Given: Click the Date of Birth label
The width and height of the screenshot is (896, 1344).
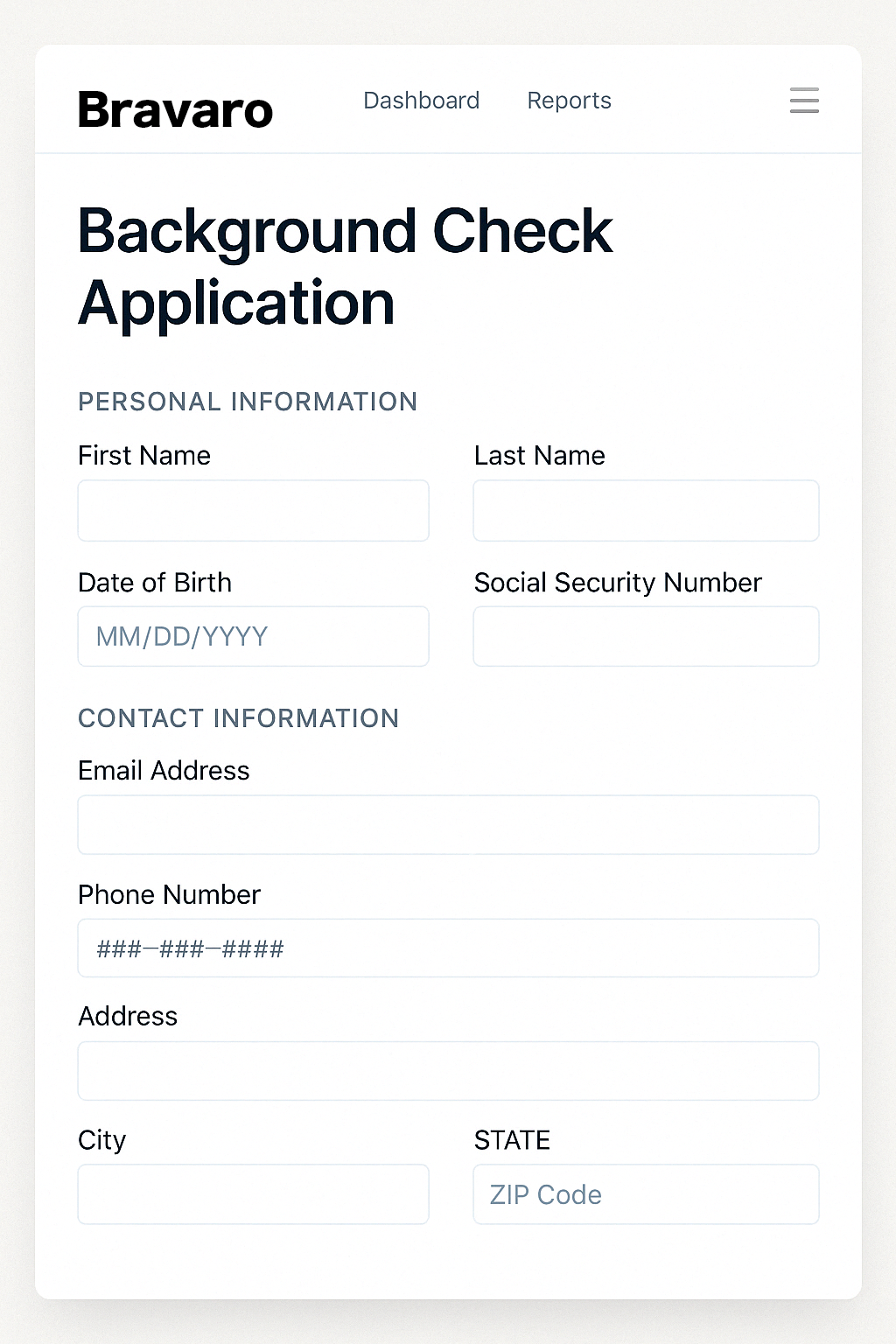Looking at the screenshot, I should pos(155,583).
